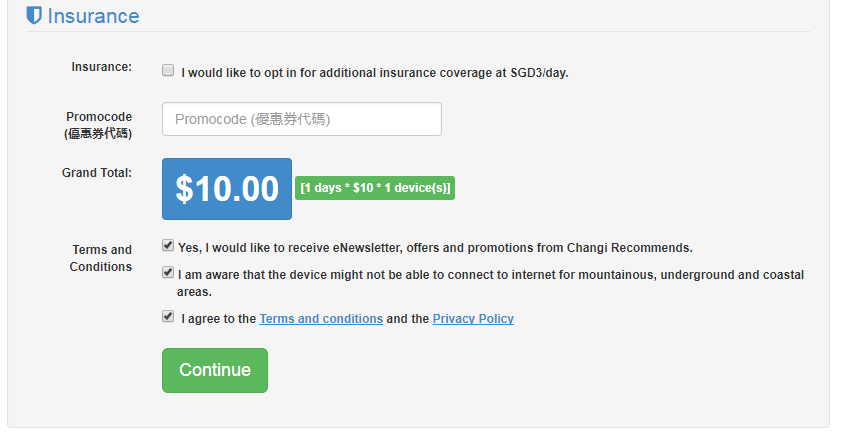
Task: Open the Privacy Policy link
Action: pyautogui.click(x=473, y=319)
